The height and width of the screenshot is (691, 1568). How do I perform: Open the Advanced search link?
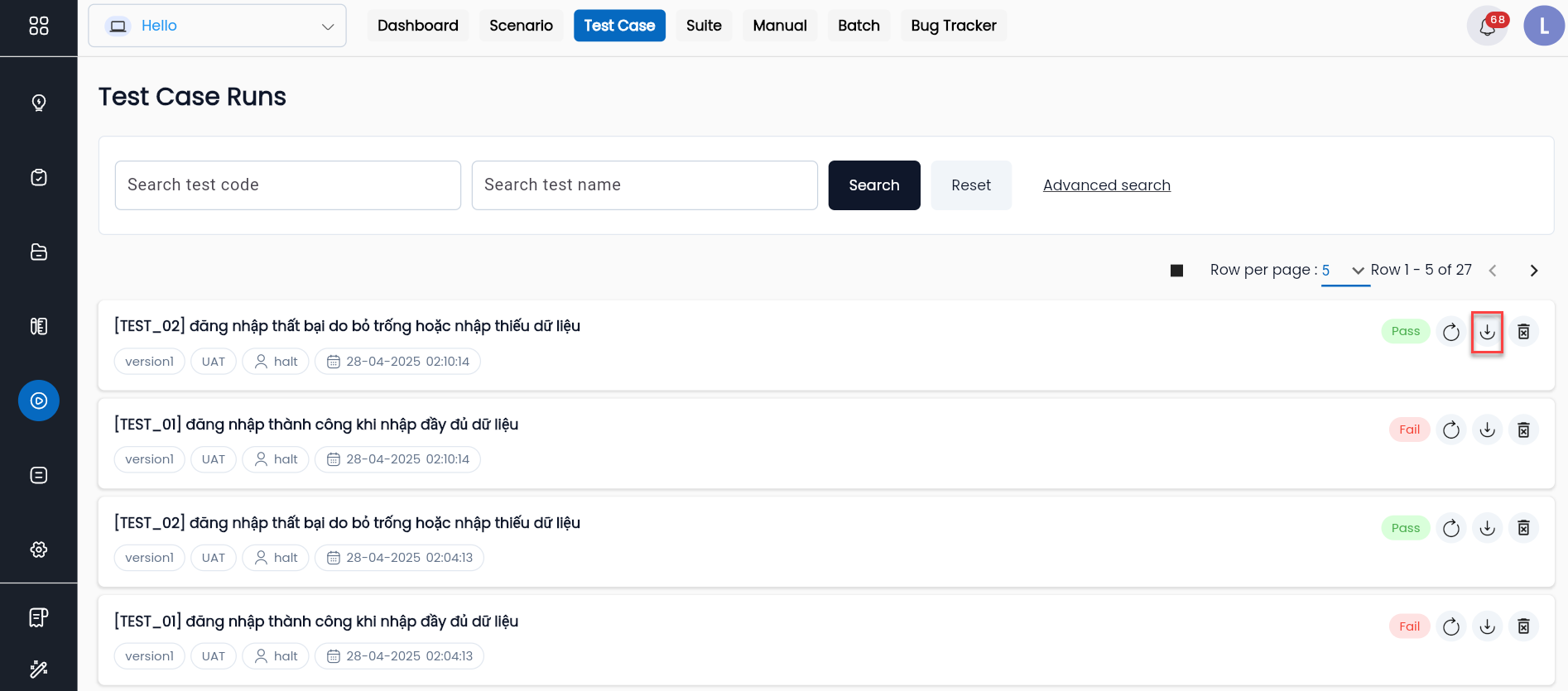click(1107, 185)
